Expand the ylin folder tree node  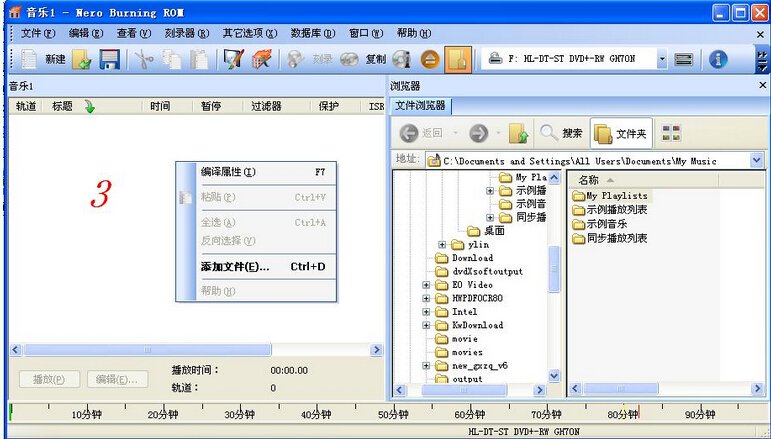click(442, 244)
